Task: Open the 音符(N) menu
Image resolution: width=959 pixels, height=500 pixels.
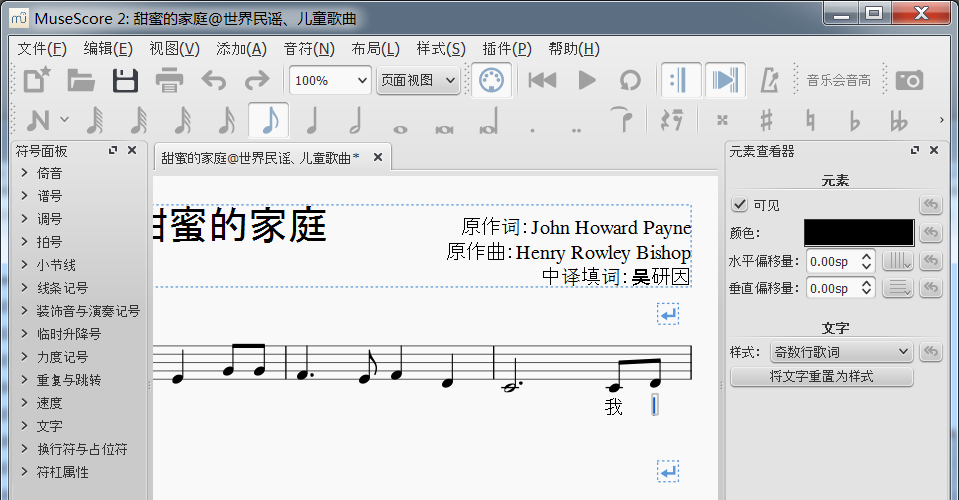Action: pos(309,49)
